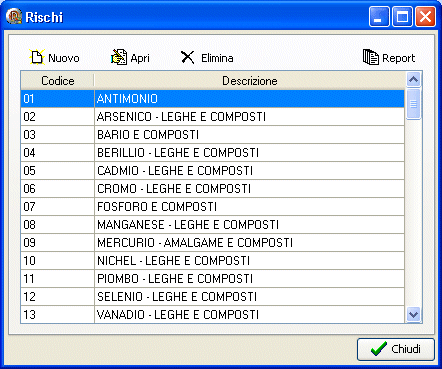Screen dimensions: 442x369
Task: Delete the entry using Elimina label
Action: point(217,58)
